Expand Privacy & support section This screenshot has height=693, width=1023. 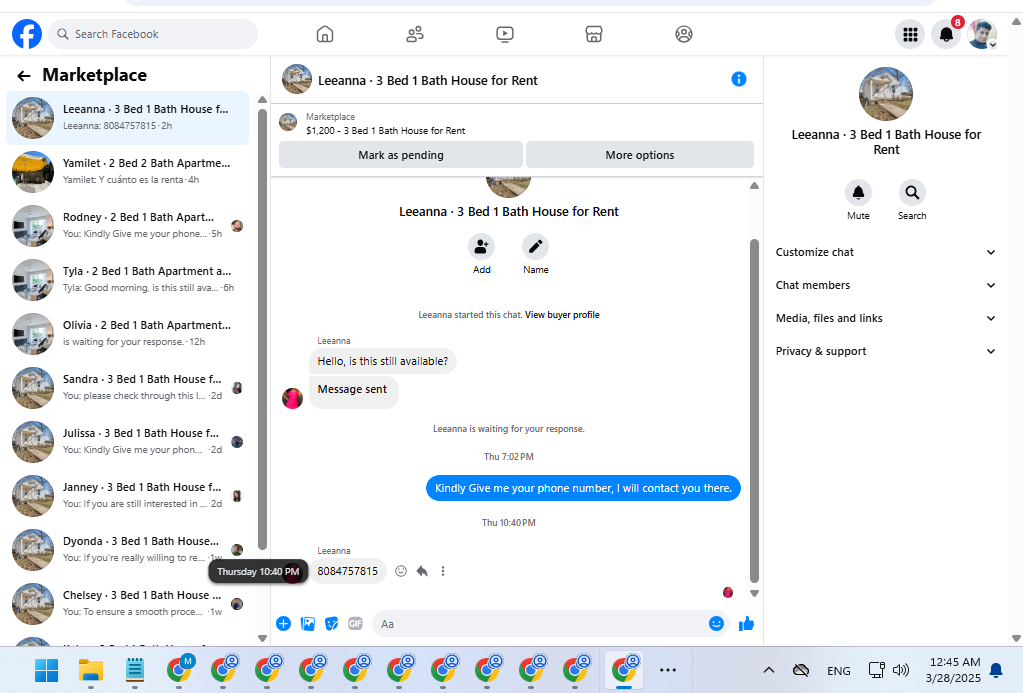pyautogui.click(x=885, y=351)
